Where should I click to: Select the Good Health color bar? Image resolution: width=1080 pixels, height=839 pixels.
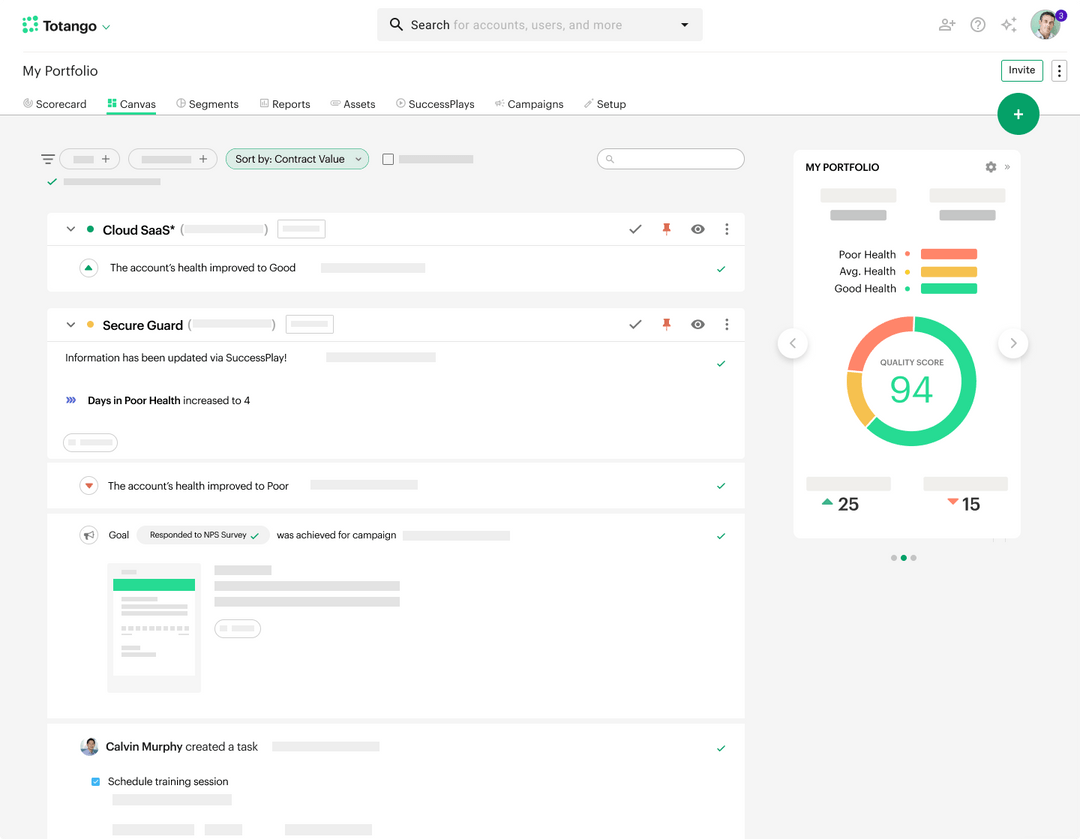(947, 288)
